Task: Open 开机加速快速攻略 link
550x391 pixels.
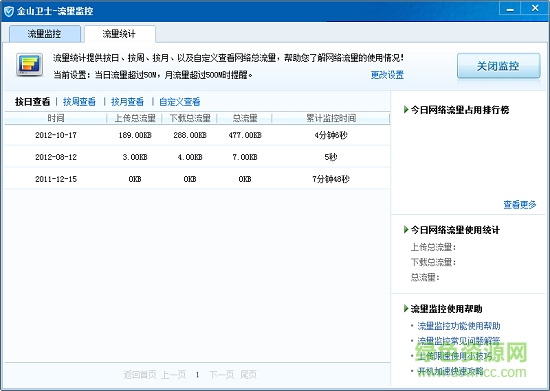Action: (451, 371)
